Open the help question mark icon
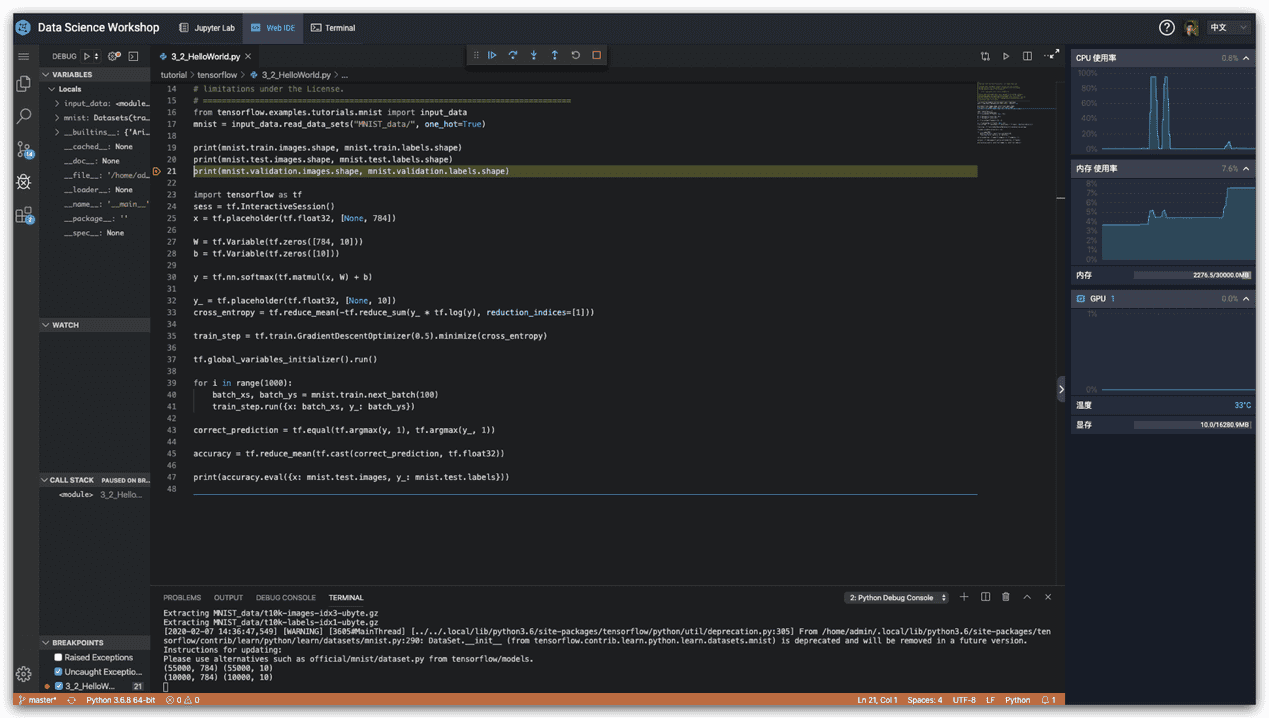This screenshot has width=1269, height=718. point(1166,28)
